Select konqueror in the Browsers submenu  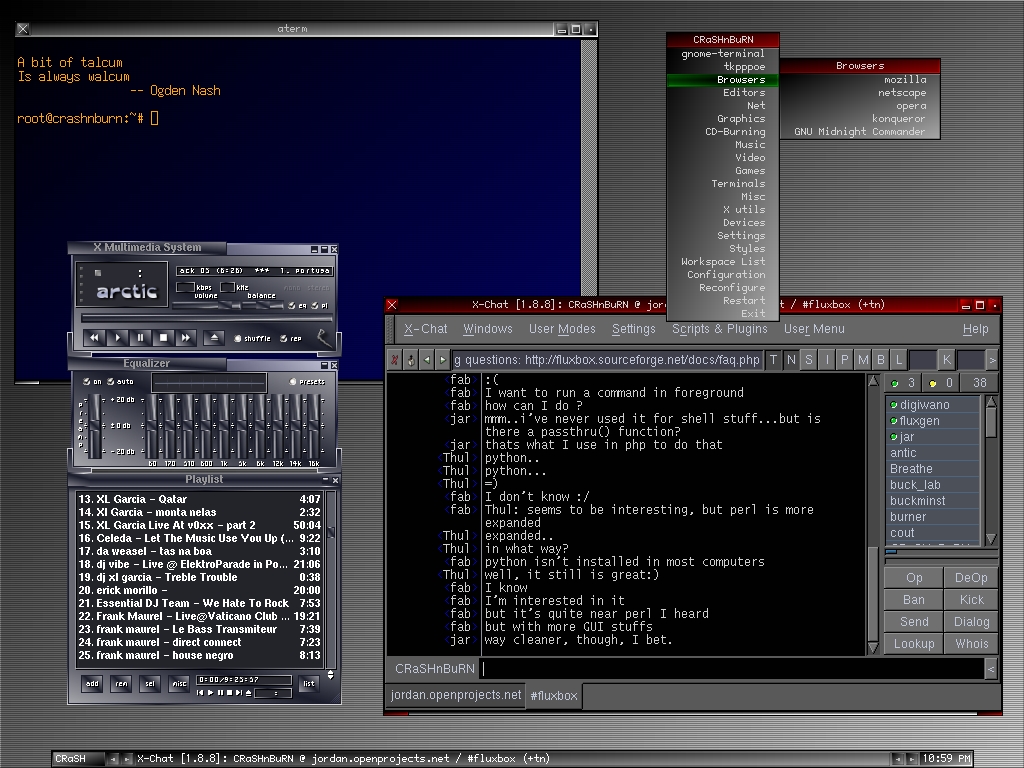click(859, 119)
